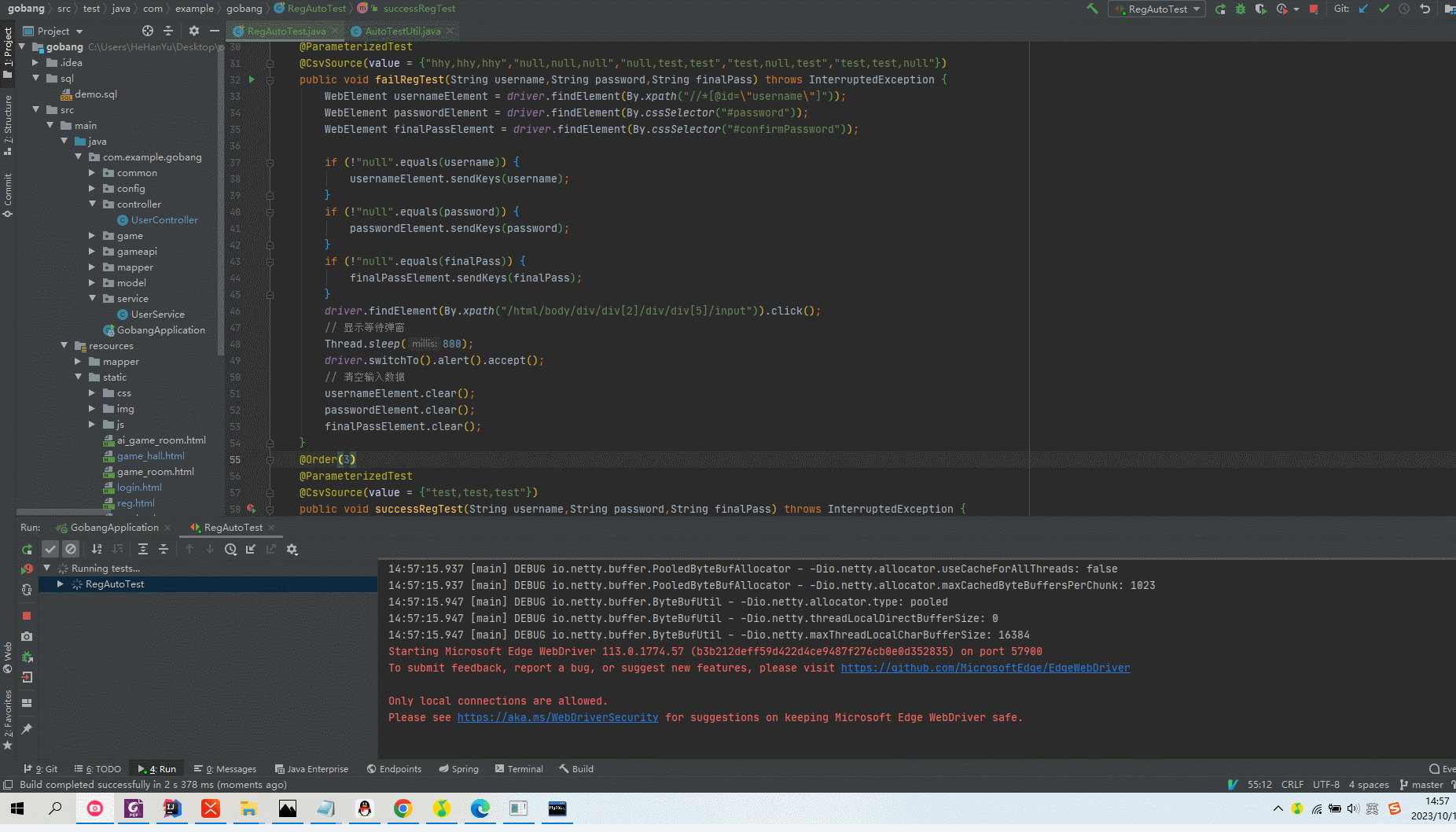Open the Terminal tool window tab

519,768
